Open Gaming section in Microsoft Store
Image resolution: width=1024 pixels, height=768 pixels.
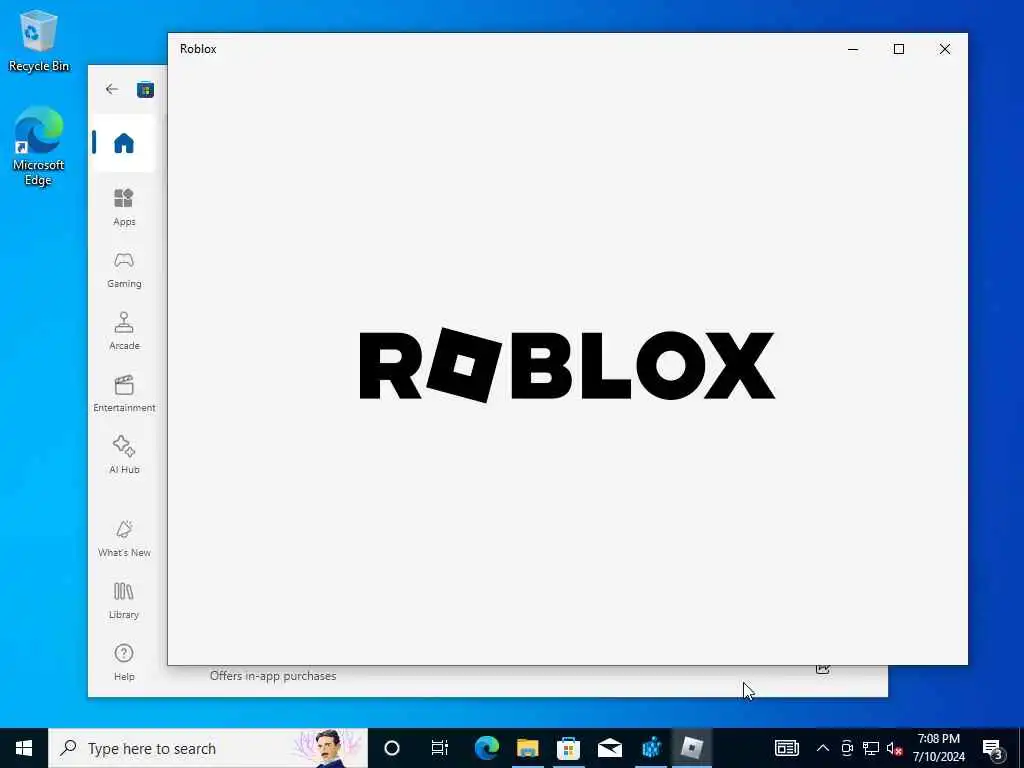click(x=123, y=269)
